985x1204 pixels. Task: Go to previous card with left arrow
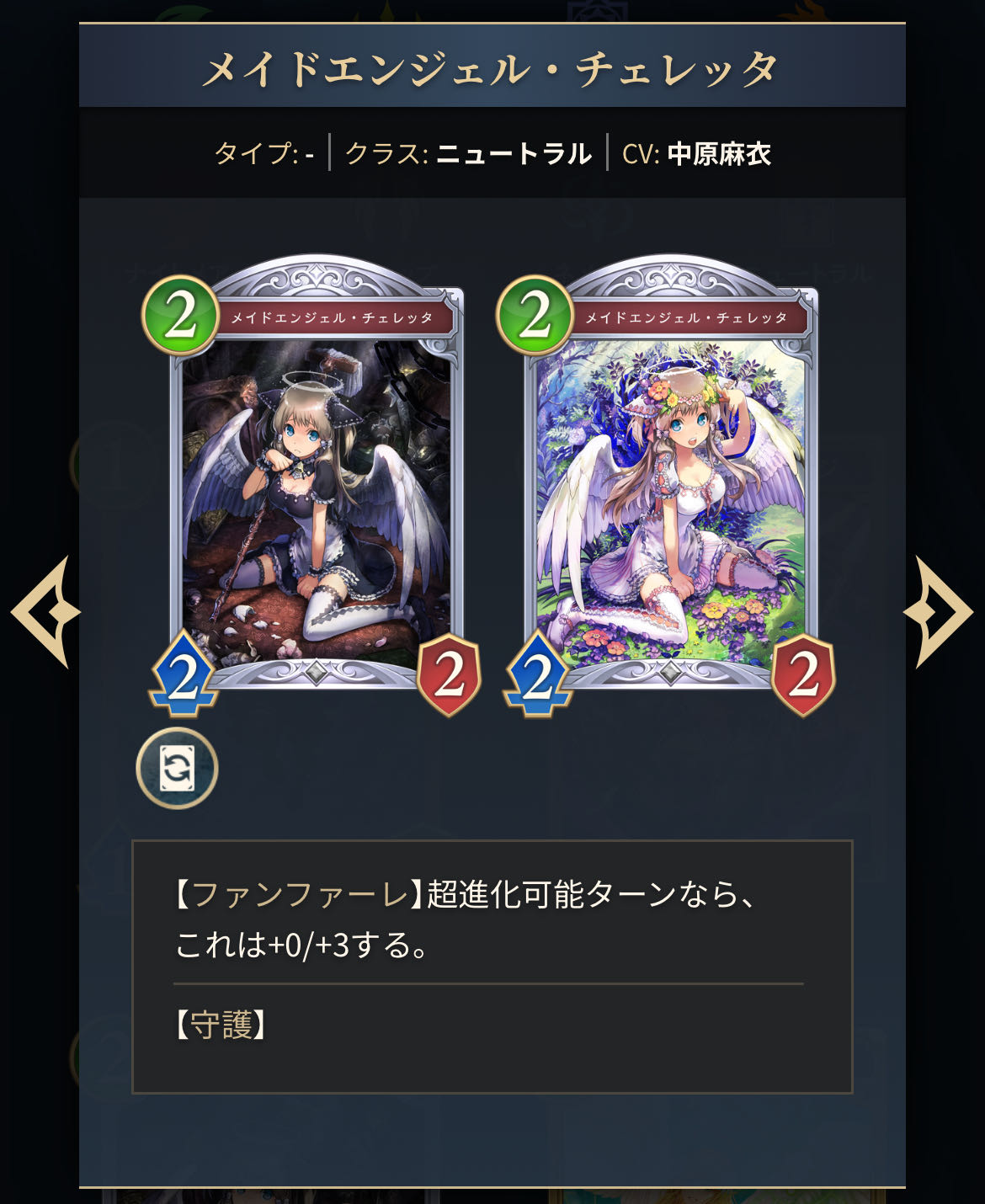45,612
